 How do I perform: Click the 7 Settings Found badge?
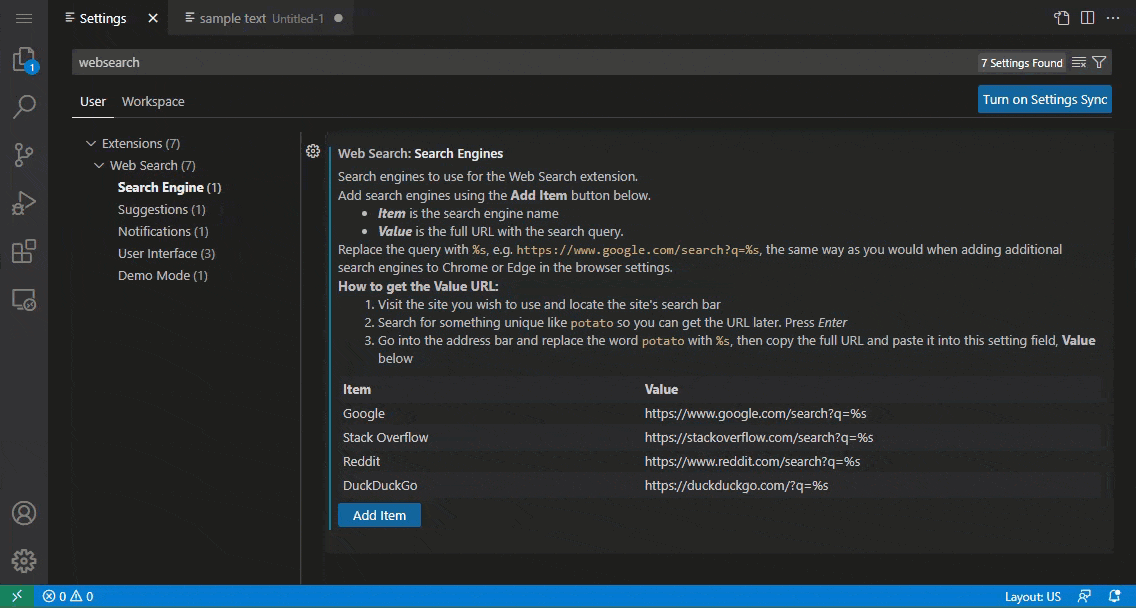(1022, 63)
